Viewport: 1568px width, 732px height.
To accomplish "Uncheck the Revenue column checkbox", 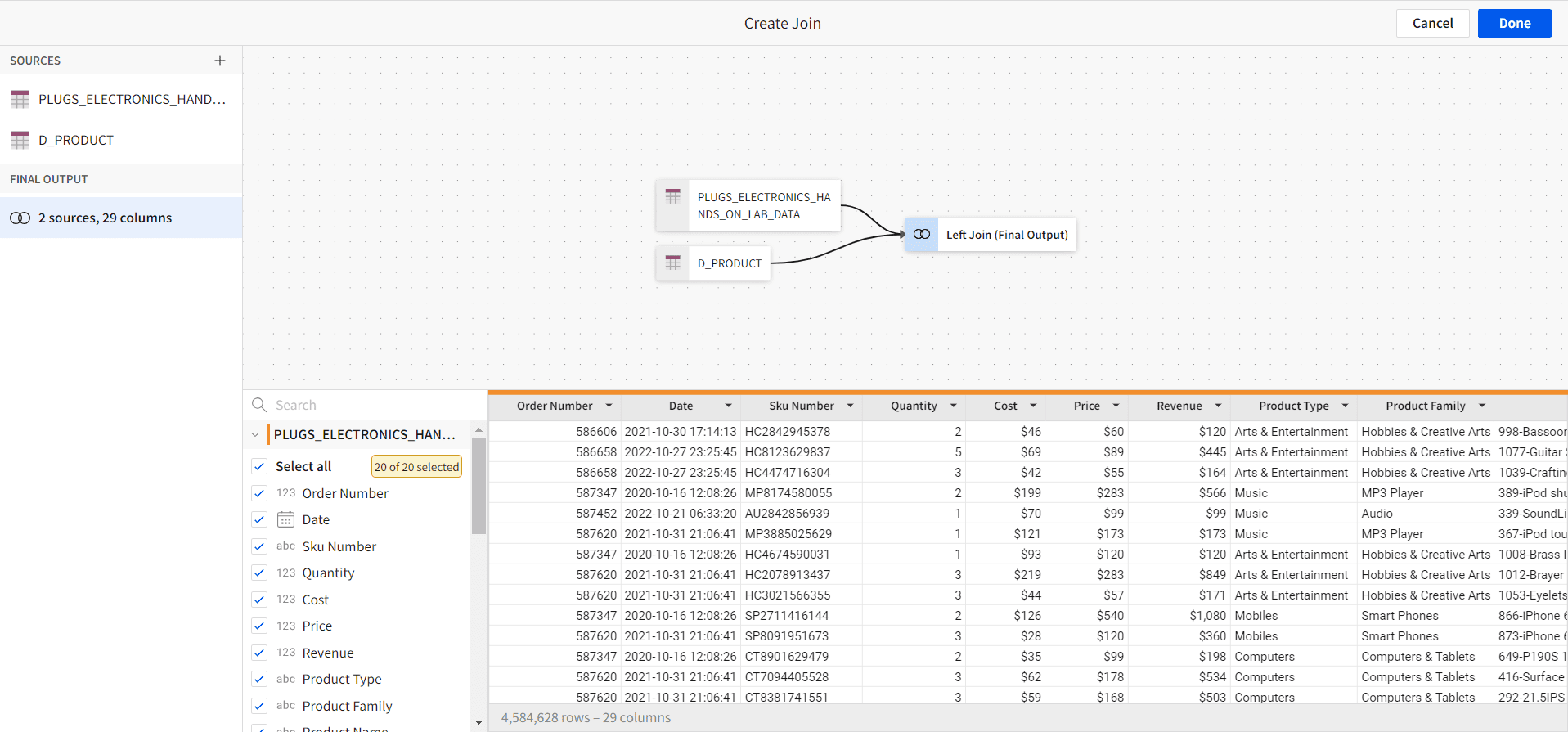I will coord(259,653).
